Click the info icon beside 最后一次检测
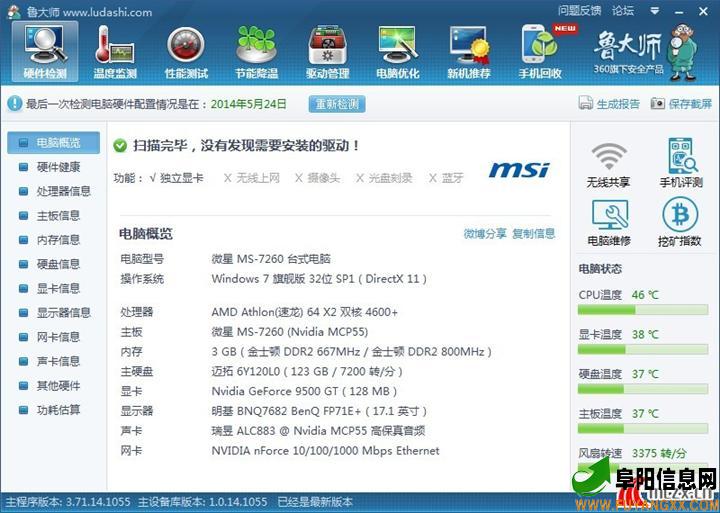 click(x=14, y=103)
